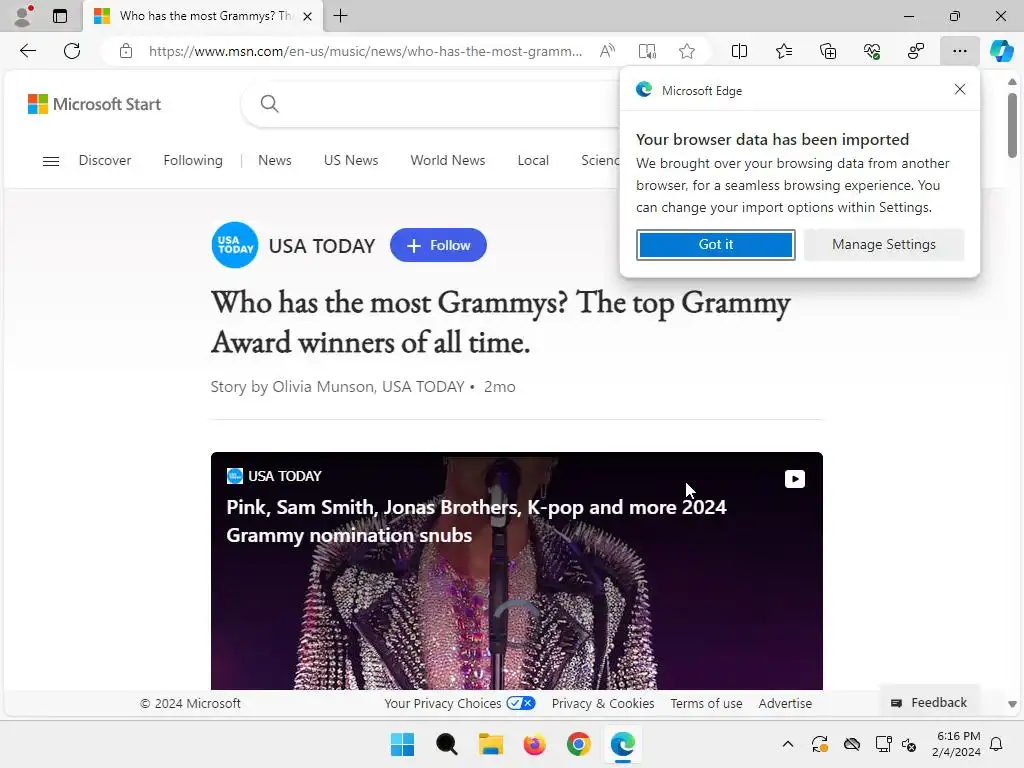Refresh the current page
This screenshot has width=1024, height=768.
click(72, 51)
